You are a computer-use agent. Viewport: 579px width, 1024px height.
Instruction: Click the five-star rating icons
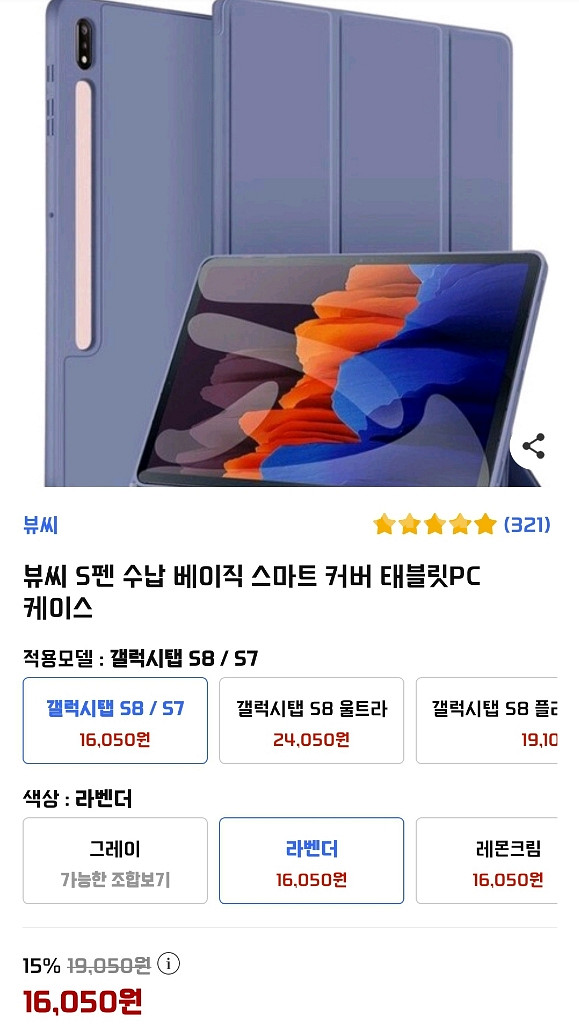[435, 524]
